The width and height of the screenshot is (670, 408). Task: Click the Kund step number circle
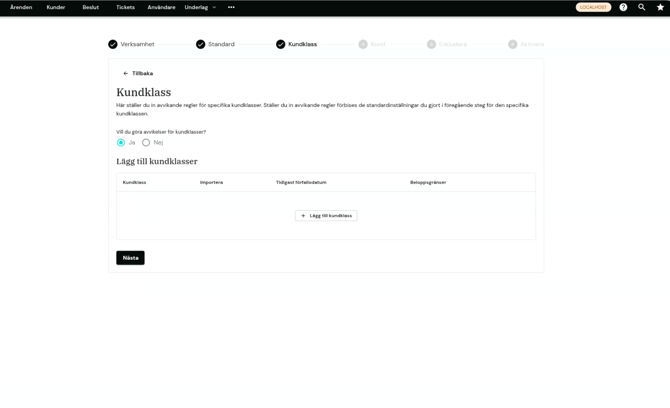coord(363,44)
